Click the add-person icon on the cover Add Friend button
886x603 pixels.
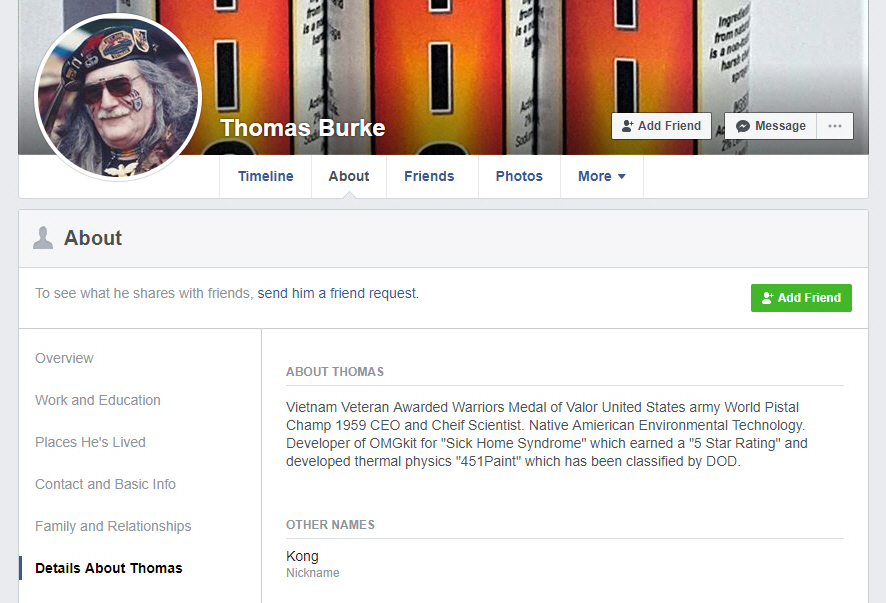pyautogui.click(x=627, y=126)
